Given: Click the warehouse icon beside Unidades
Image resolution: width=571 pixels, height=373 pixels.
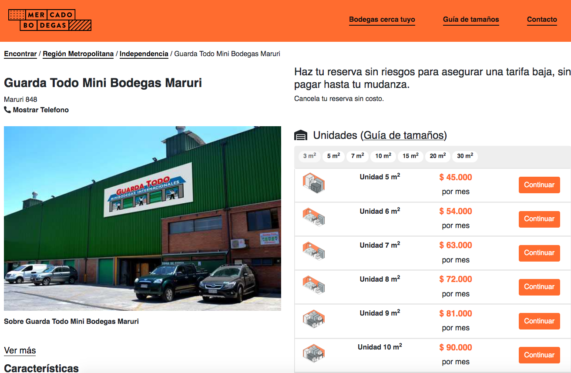Looking at the screenshot, I should click(300, 135).
